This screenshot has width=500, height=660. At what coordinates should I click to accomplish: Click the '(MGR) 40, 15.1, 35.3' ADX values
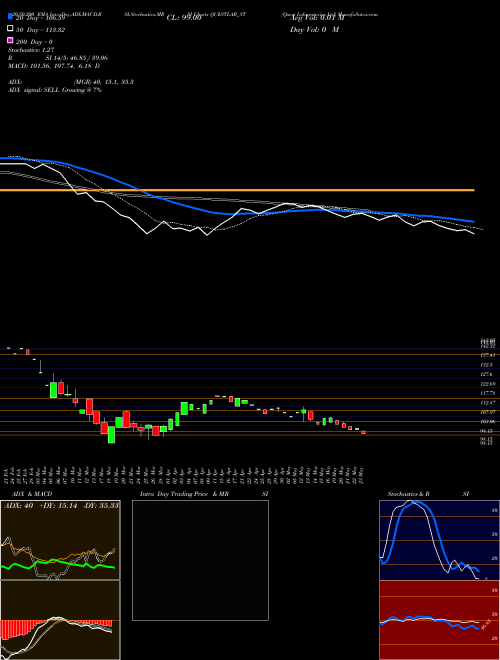tap(104, 82)
